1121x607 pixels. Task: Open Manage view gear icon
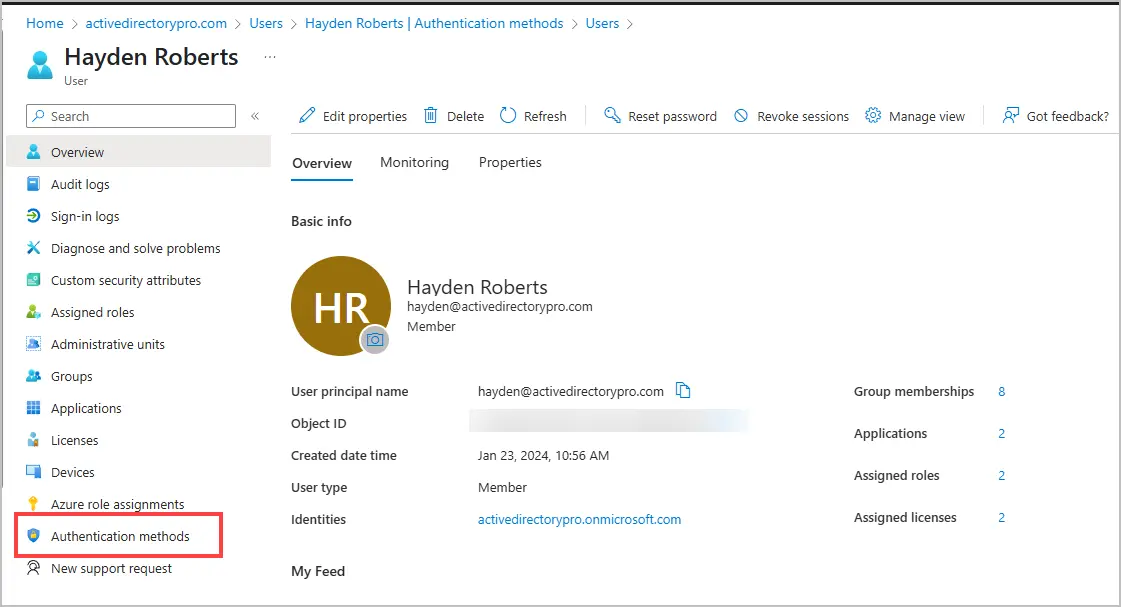click(873, 116)
